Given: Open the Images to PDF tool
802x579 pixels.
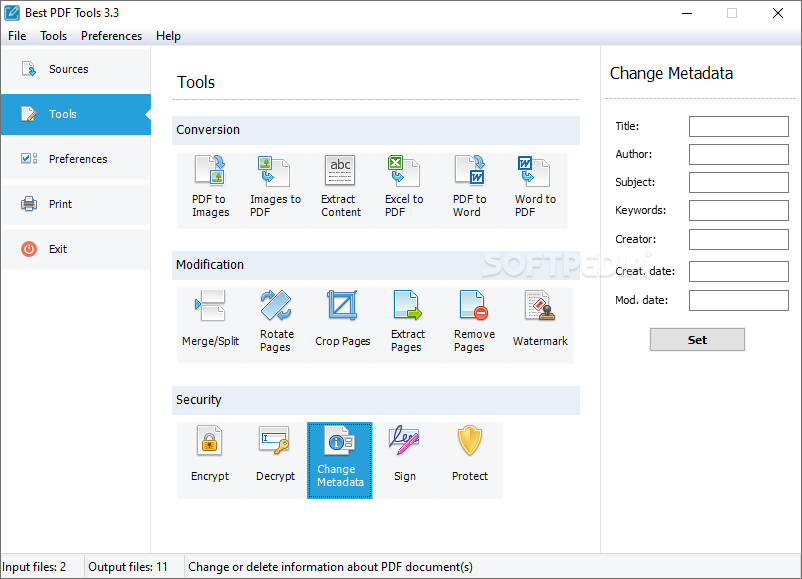Looking at the screenshot, I should pos(275,190).
